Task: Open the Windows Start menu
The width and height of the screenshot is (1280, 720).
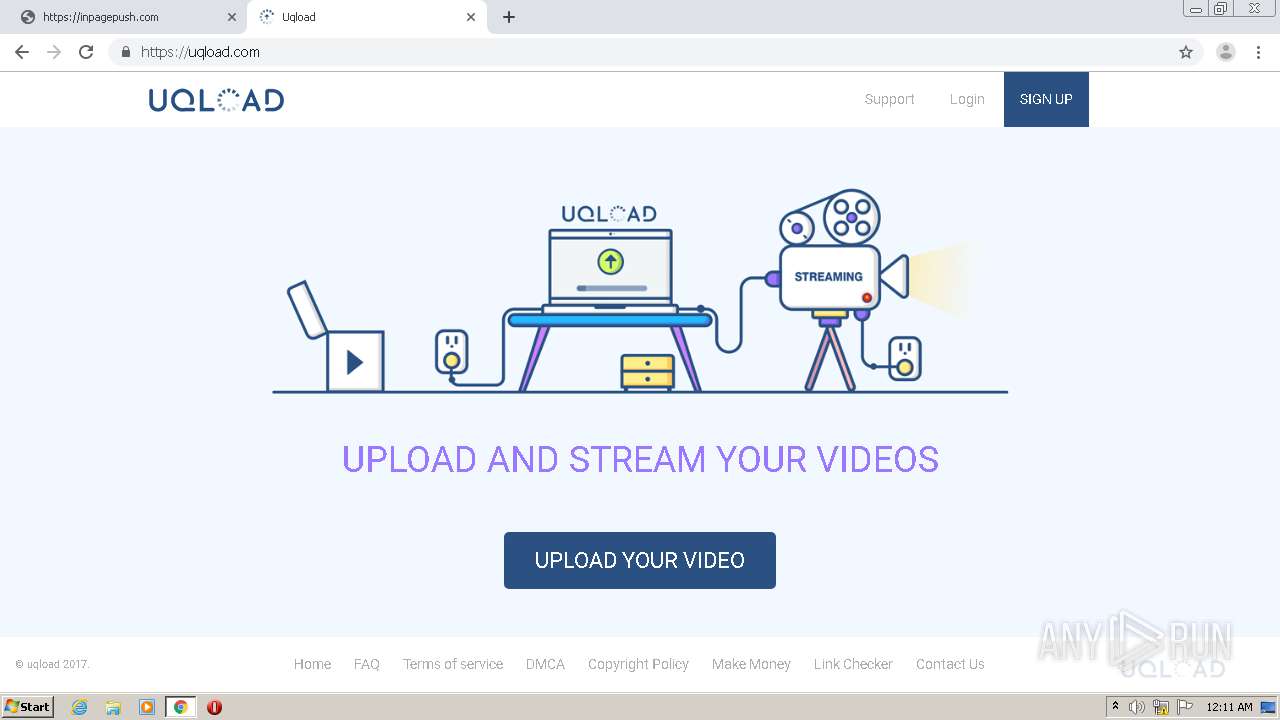Action: (28, 707)
